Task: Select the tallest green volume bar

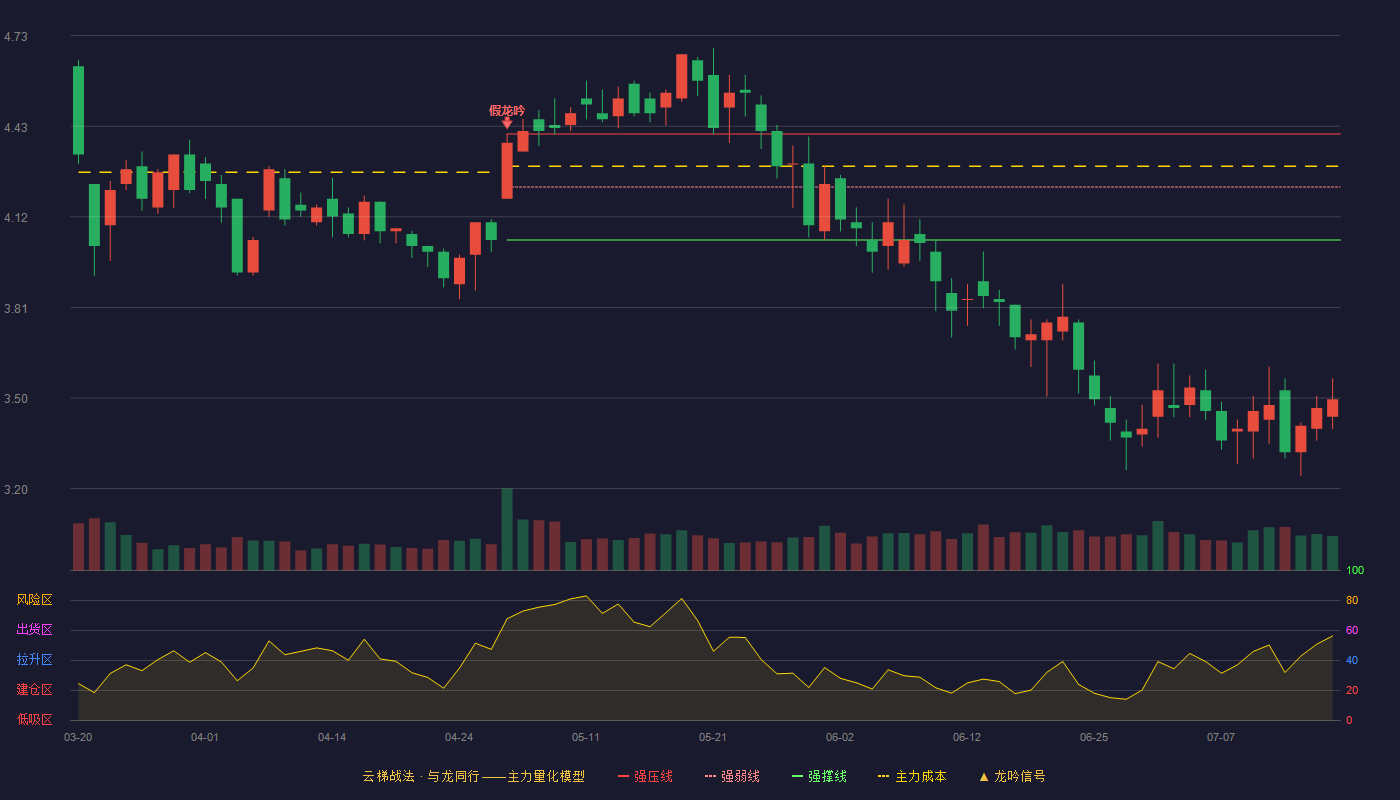Action: (507, 529)
